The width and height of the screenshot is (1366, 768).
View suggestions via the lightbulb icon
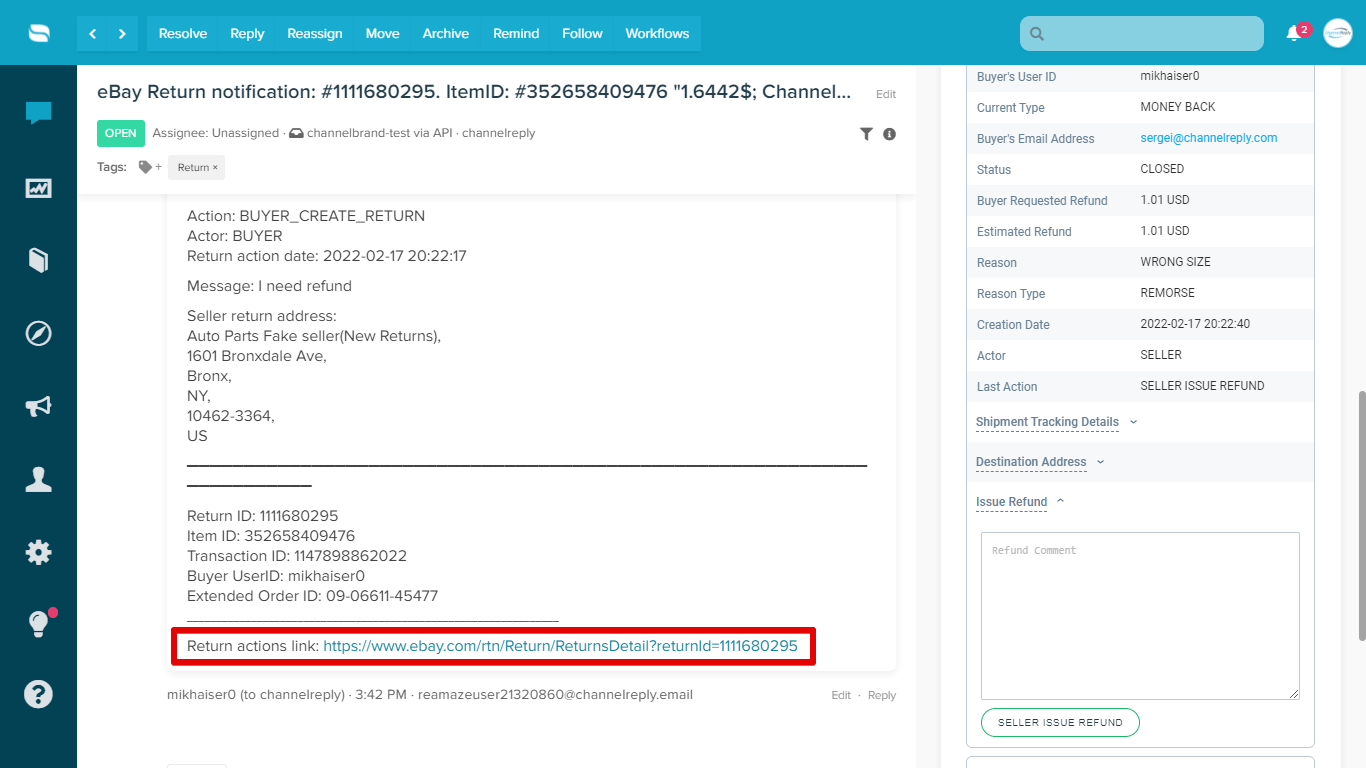click(38, 622)
